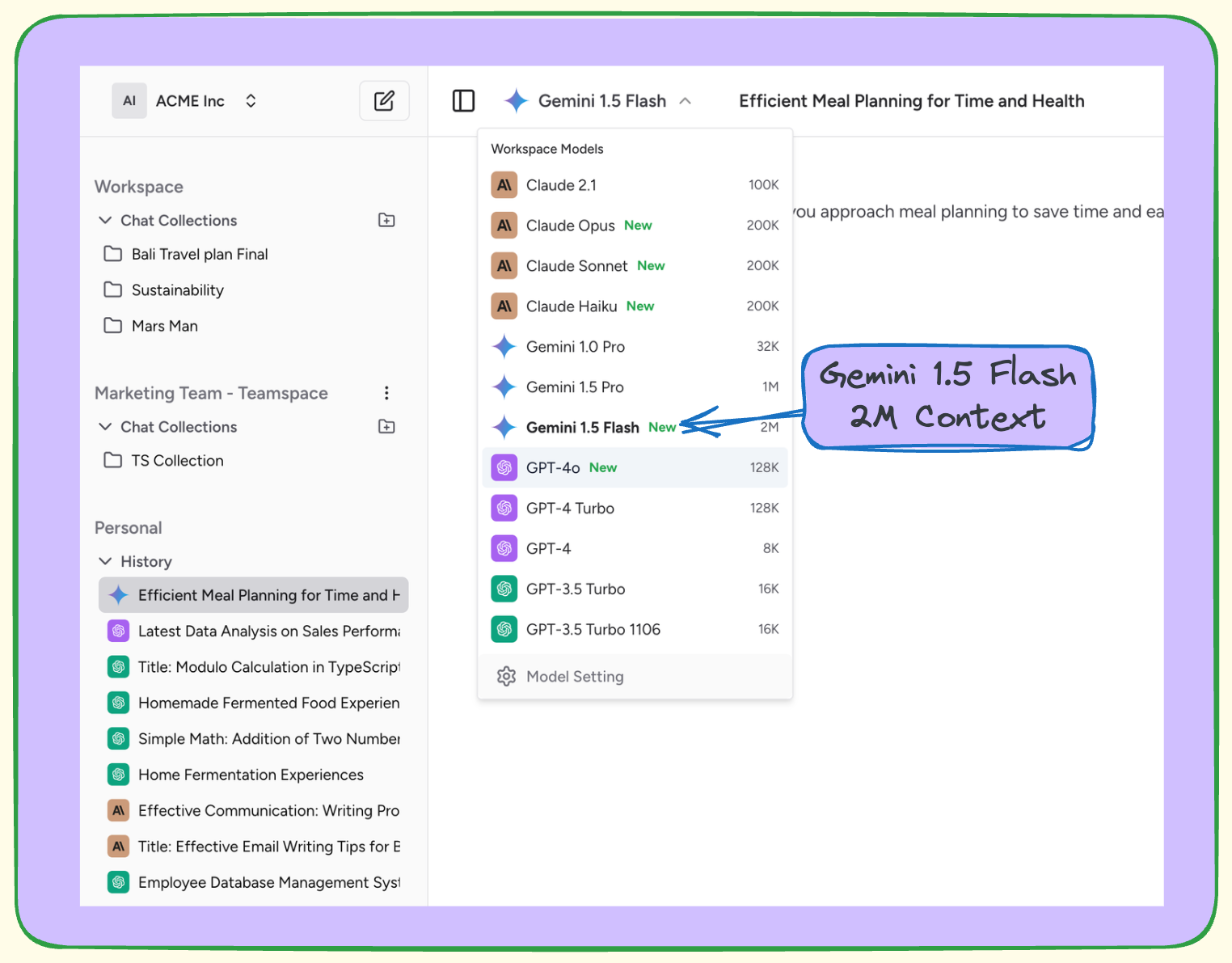The width and height of the screenshot is (1232, 963).
Task: Click the Bali Travel plan Final folder icon
Action: click(113, 254)
